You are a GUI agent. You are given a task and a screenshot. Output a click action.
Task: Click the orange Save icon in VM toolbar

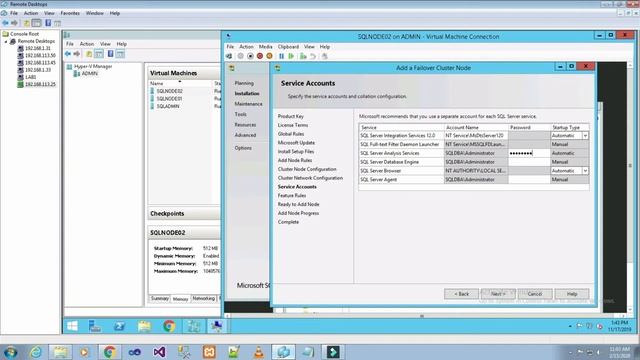[269, 56]
